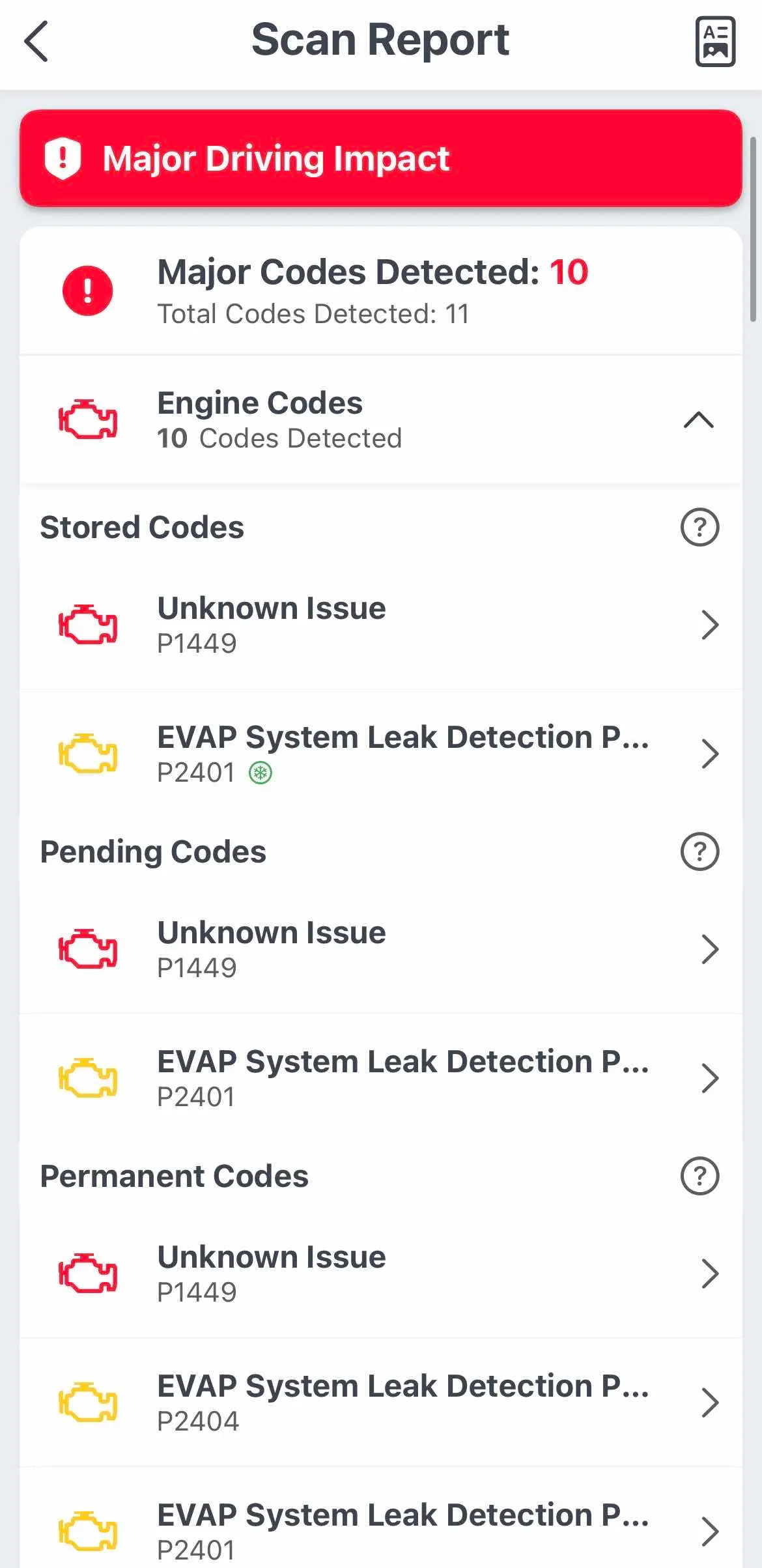Tap the green freeze frame icon by P2401
762x1568 pixels.
[x=261, y=773]
